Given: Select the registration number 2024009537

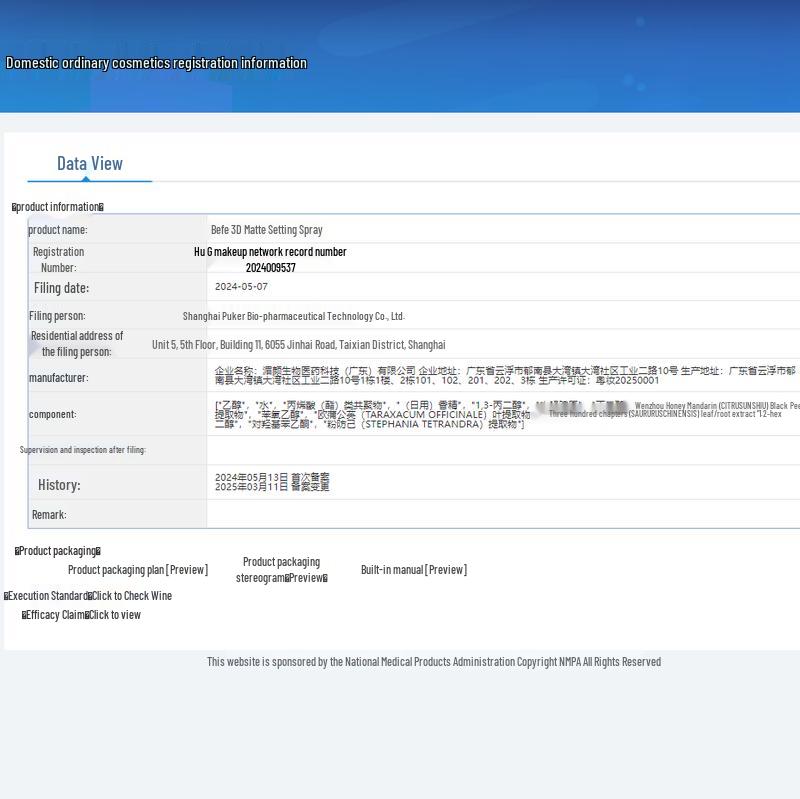Looking at the screenshot, I should coord(270,268).
